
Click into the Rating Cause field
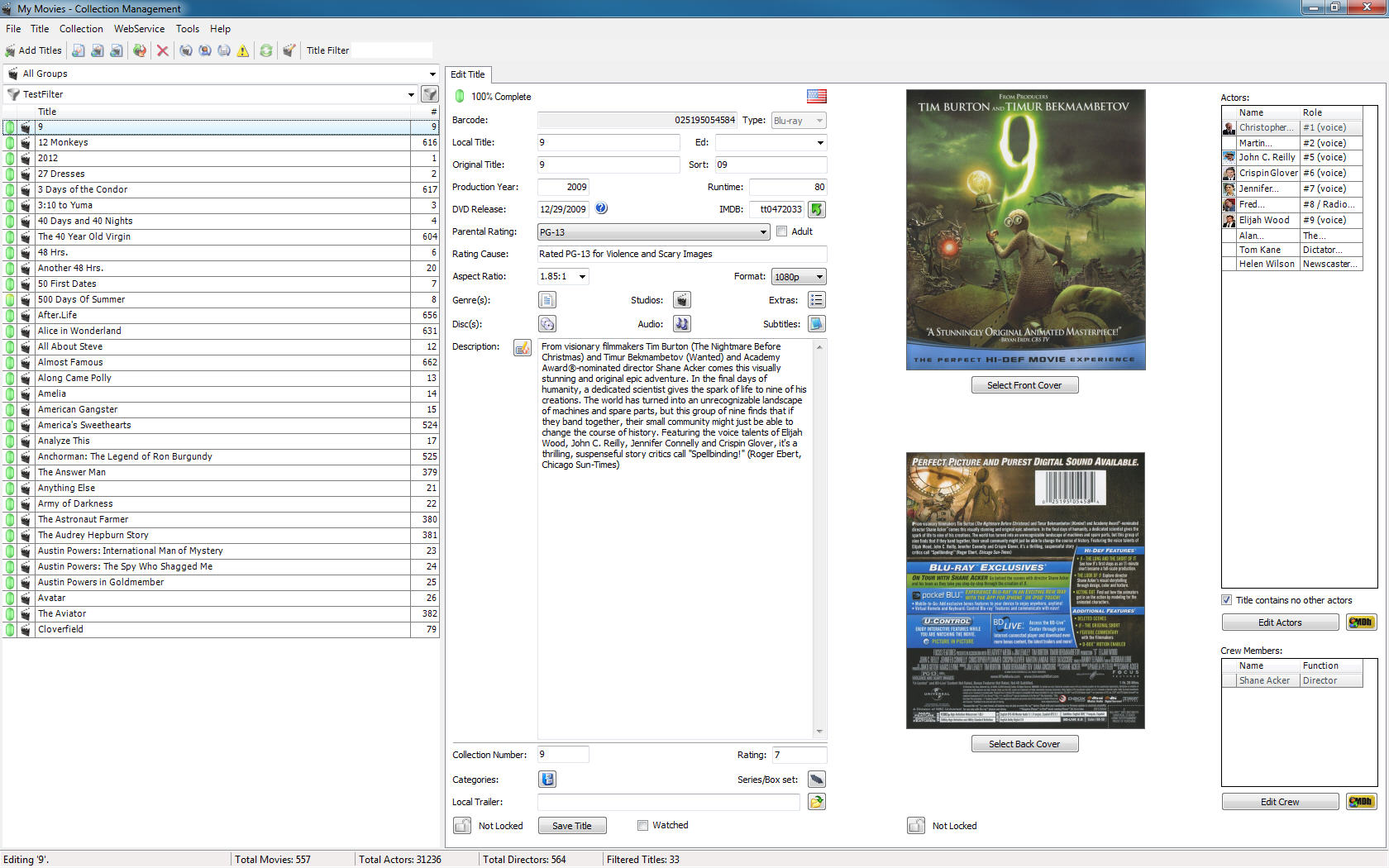pos(682,254)
